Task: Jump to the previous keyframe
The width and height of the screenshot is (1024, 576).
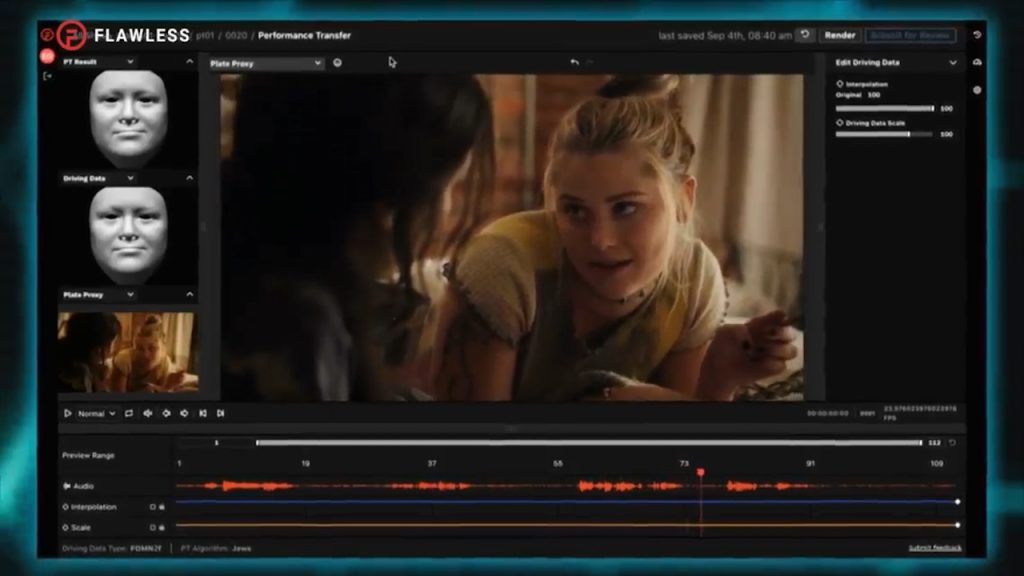Action: (x=166, y=413)
